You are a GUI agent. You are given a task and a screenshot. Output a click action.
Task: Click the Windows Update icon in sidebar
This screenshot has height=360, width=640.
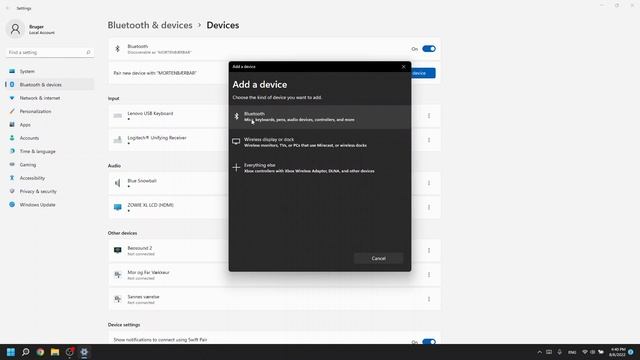coord(12,204)
